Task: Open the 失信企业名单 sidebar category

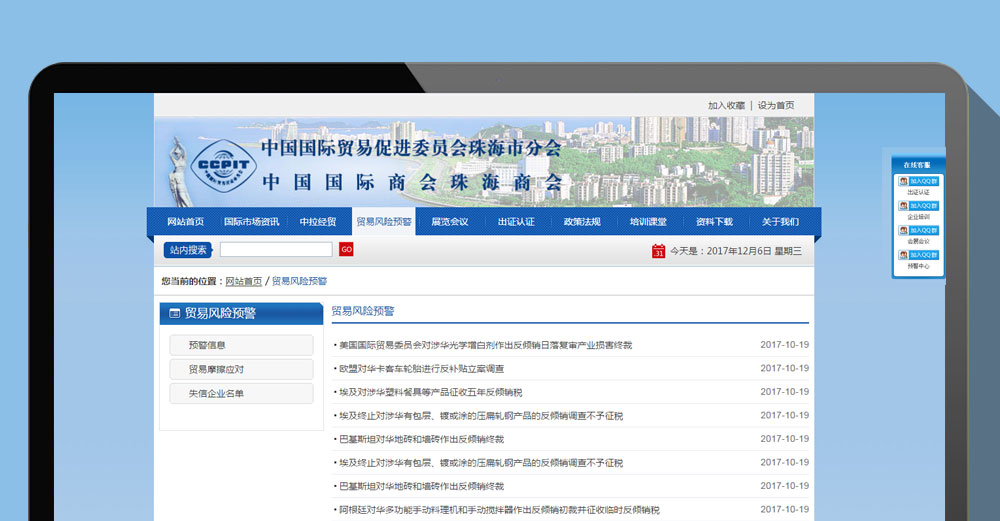Action: click(x=241, y=393)
